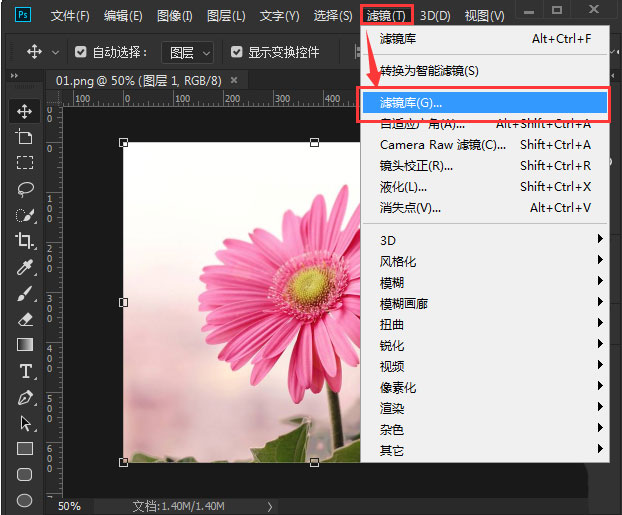The image size is (622, 515).
Task: Open the Move tool preset picker arrow
Action: pos(56,52)
